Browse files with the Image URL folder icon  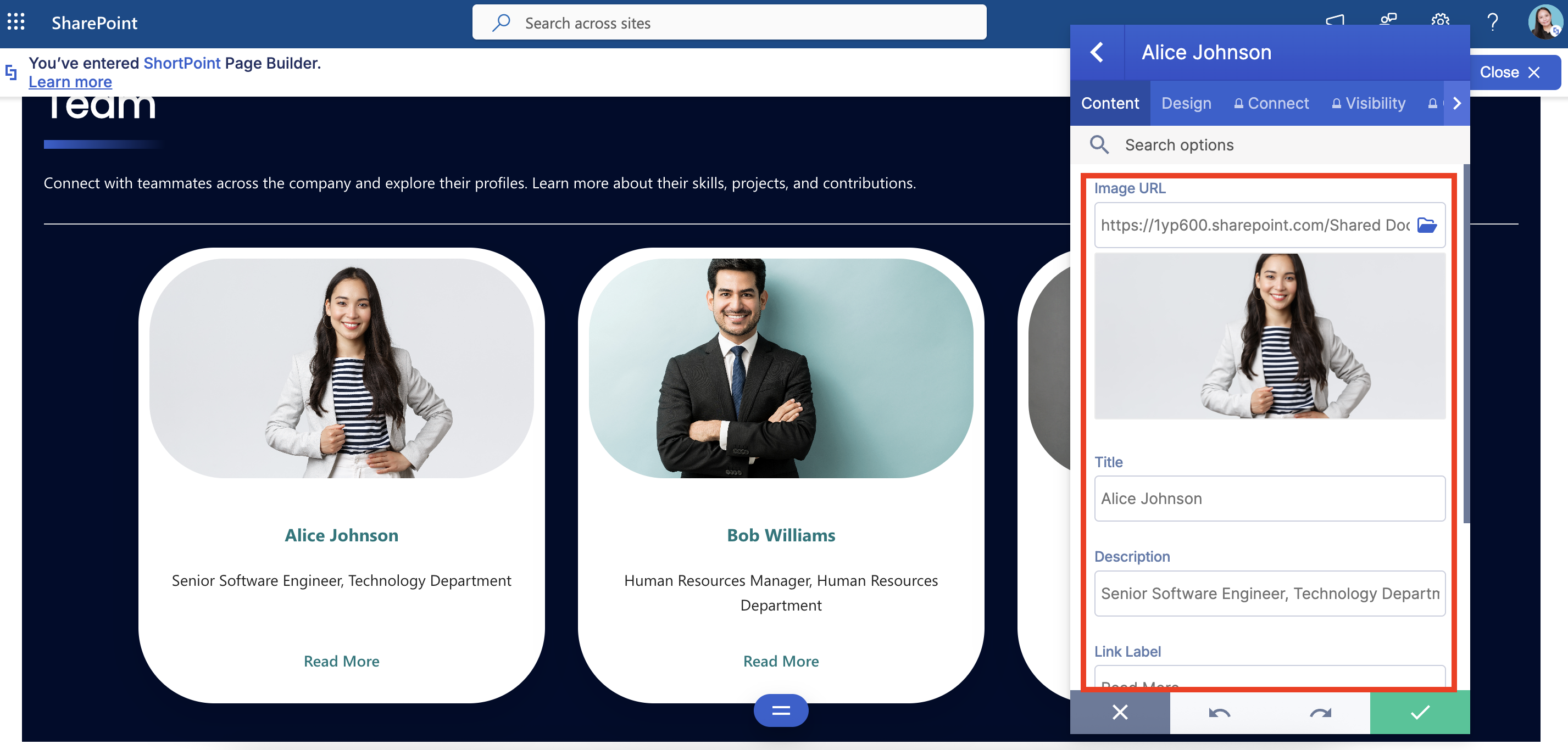1427,225
